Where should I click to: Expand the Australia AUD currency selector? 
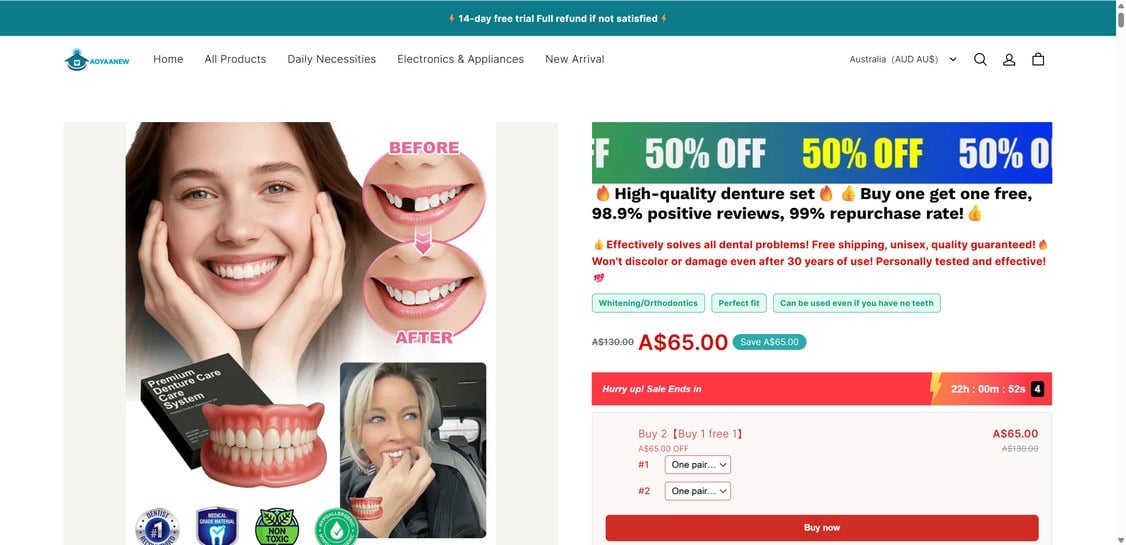point(903,60)
